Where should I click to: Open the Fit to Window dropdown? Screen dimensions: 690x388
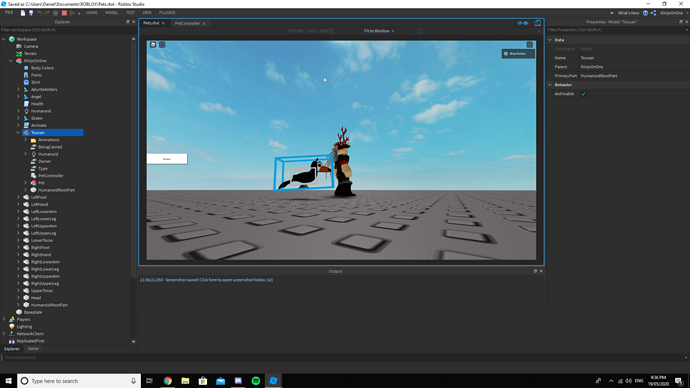[x=378, y=31]
